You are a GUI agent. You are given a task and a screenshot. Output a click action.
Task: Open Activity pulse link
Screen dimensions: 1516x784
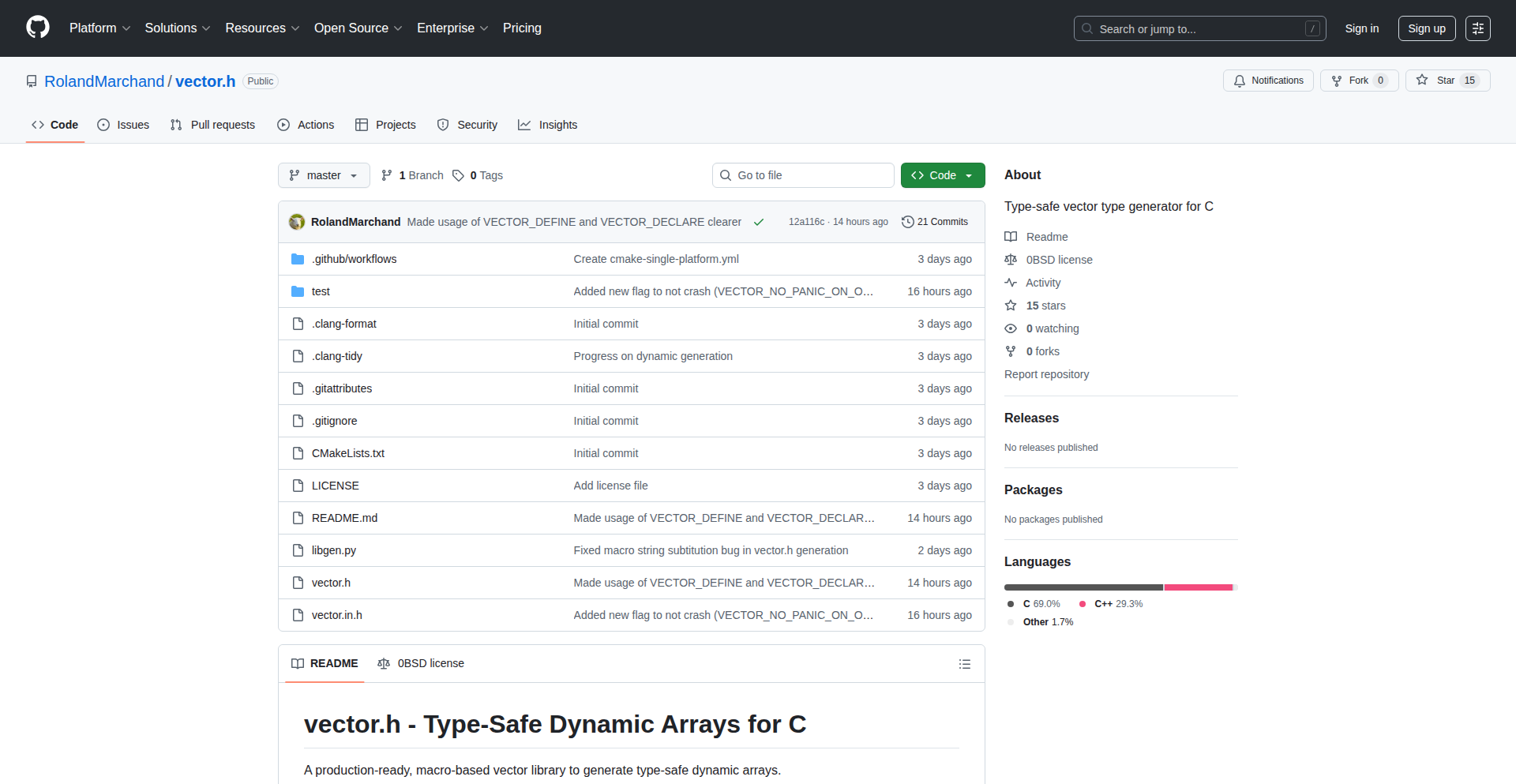coord(1033,283)
